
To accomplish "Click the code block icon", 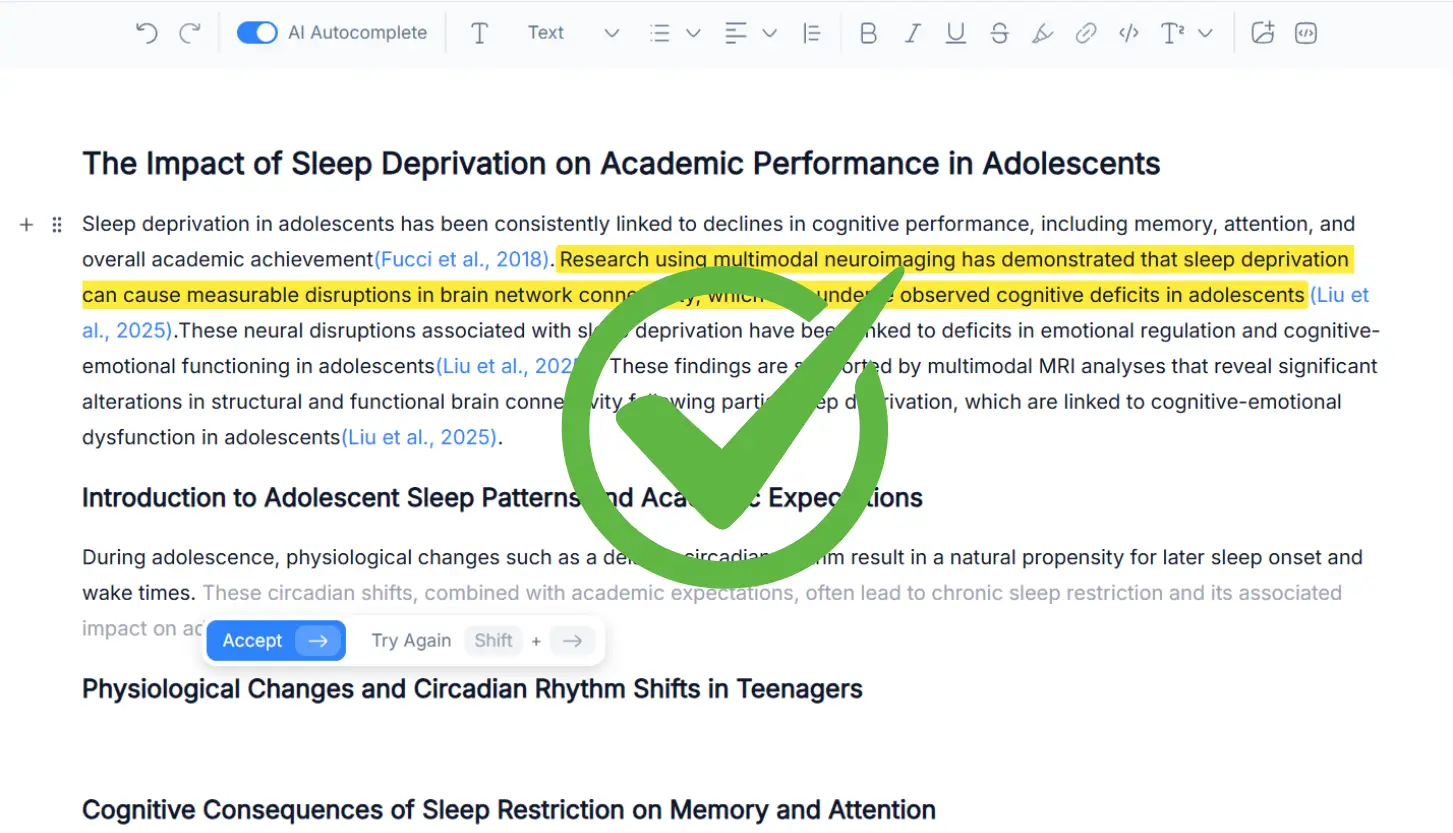I will (1305, 33).
